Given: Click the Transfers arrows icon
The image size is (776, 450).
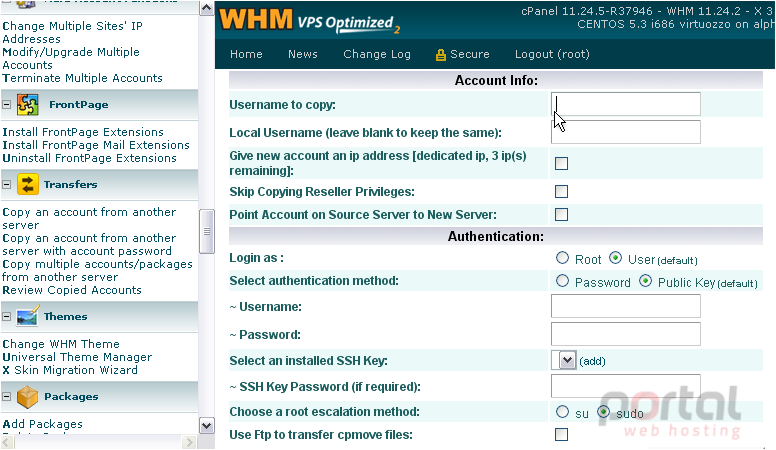Looking at the screenshot, I should click(x=27, y=185).
